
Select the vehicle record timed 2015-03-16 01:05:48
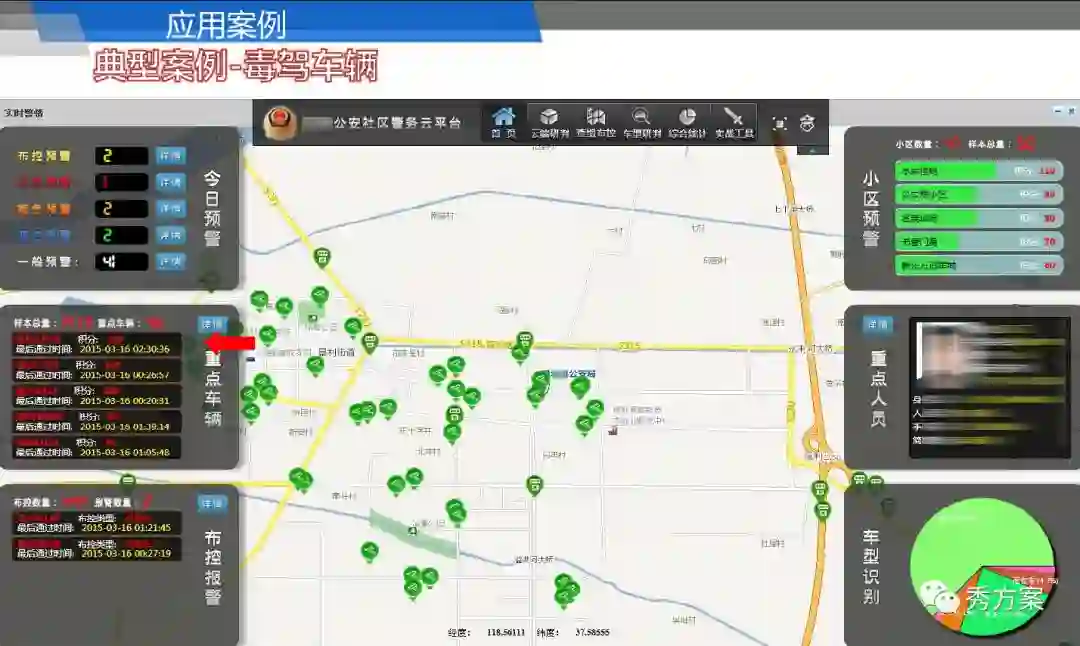pos(96,447)
